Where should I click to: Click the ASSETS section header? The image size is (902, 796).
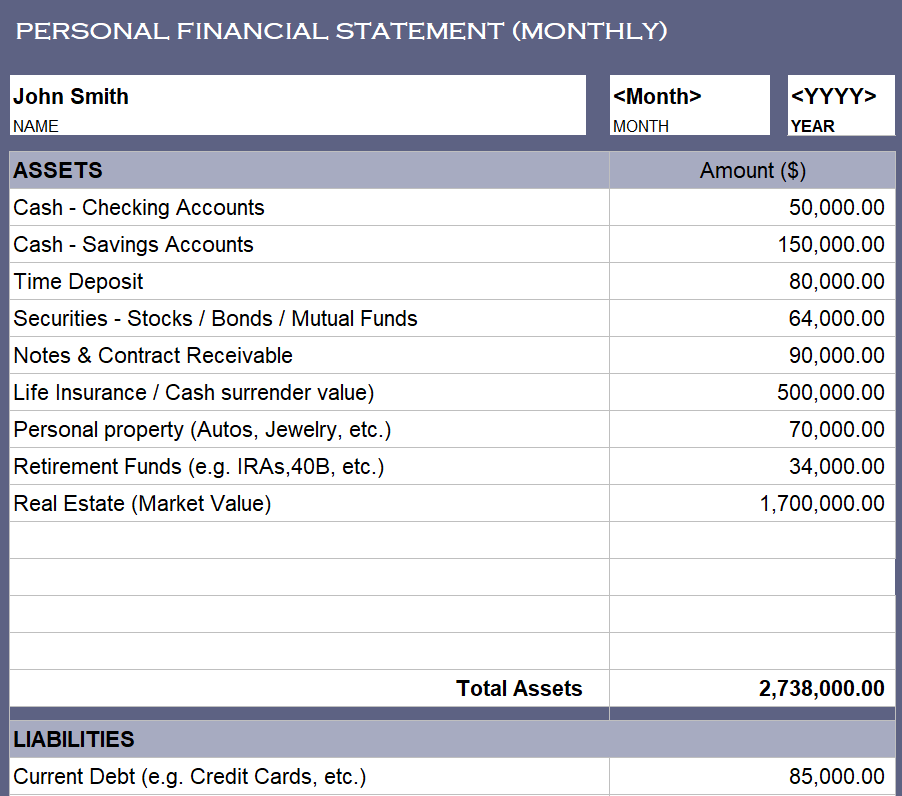click(x=58, y=171)
